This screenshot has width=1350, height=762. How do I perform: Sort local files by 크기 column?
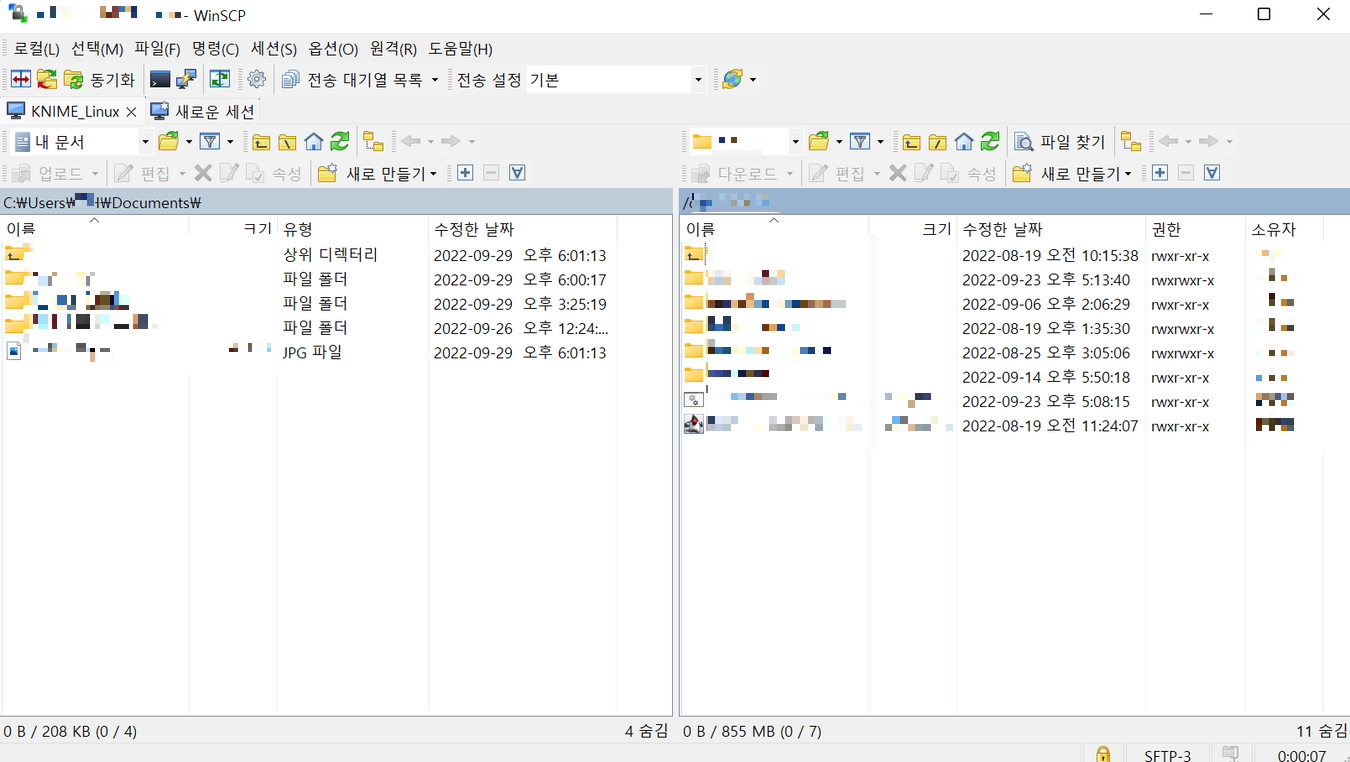(233, 229)
